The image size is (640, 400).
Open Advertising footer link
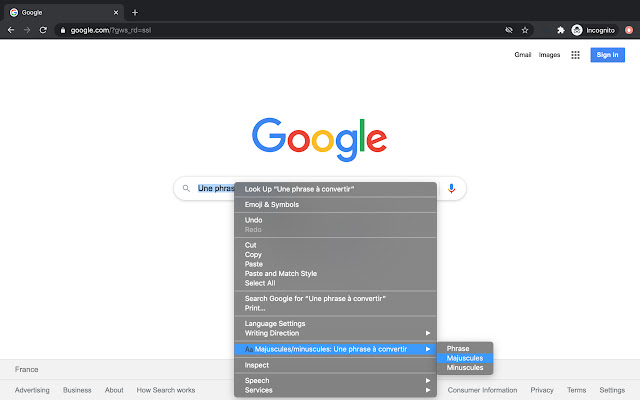pyautogui.click(x=32, y=390)
